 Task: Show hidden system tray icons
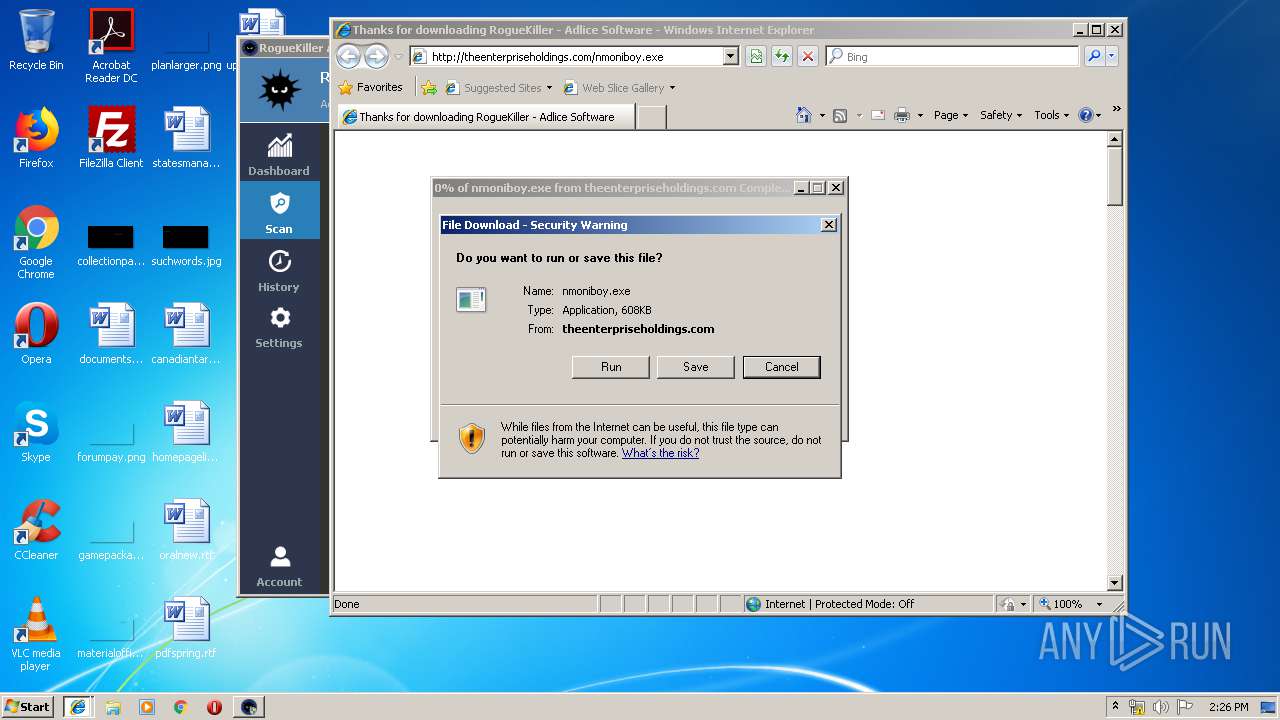(x=1115, y=706)
